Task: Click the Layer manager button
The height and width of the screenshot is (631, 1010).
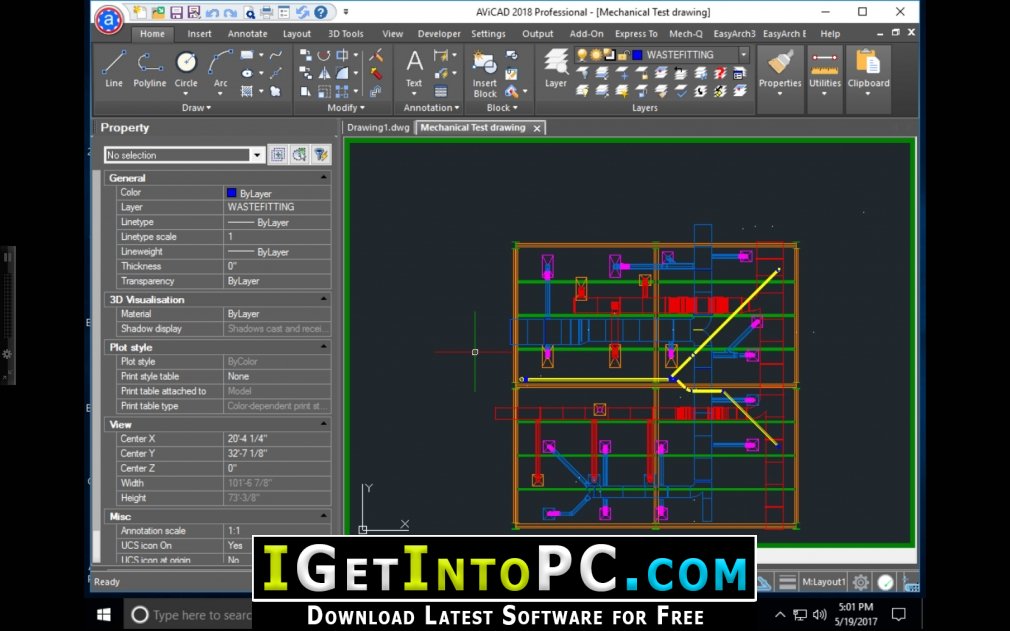Action: (555, 68)
